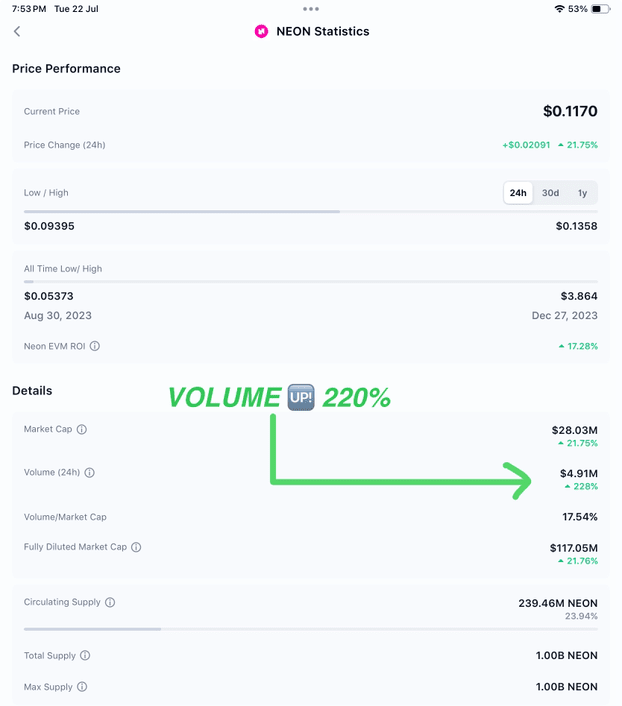The image size is (622, 706).
Task: Show Market Cap info tooltip icon
Action: (x=82, y=429)
